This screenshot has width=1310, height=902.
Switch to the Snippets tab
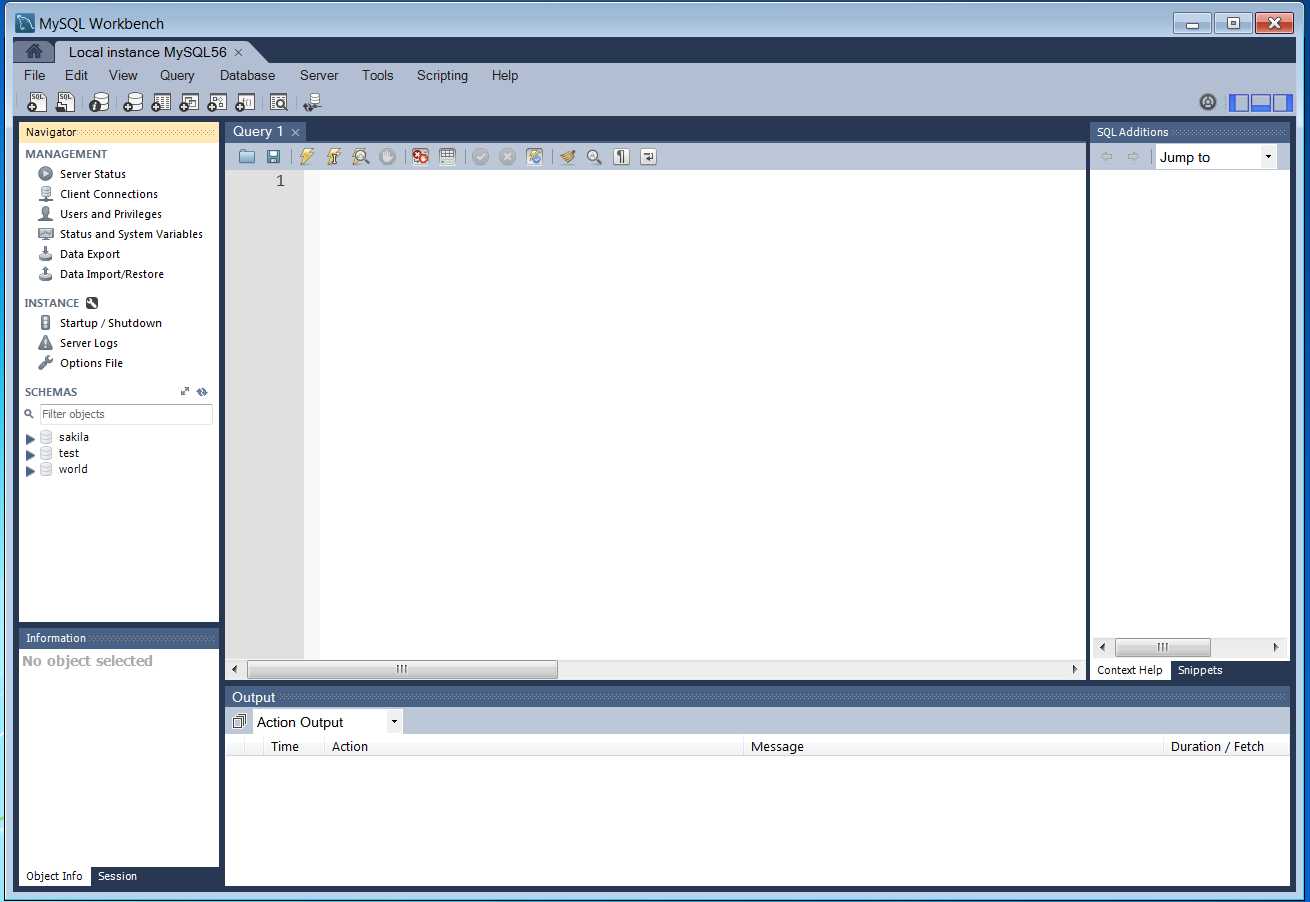tap(1200, 670)
